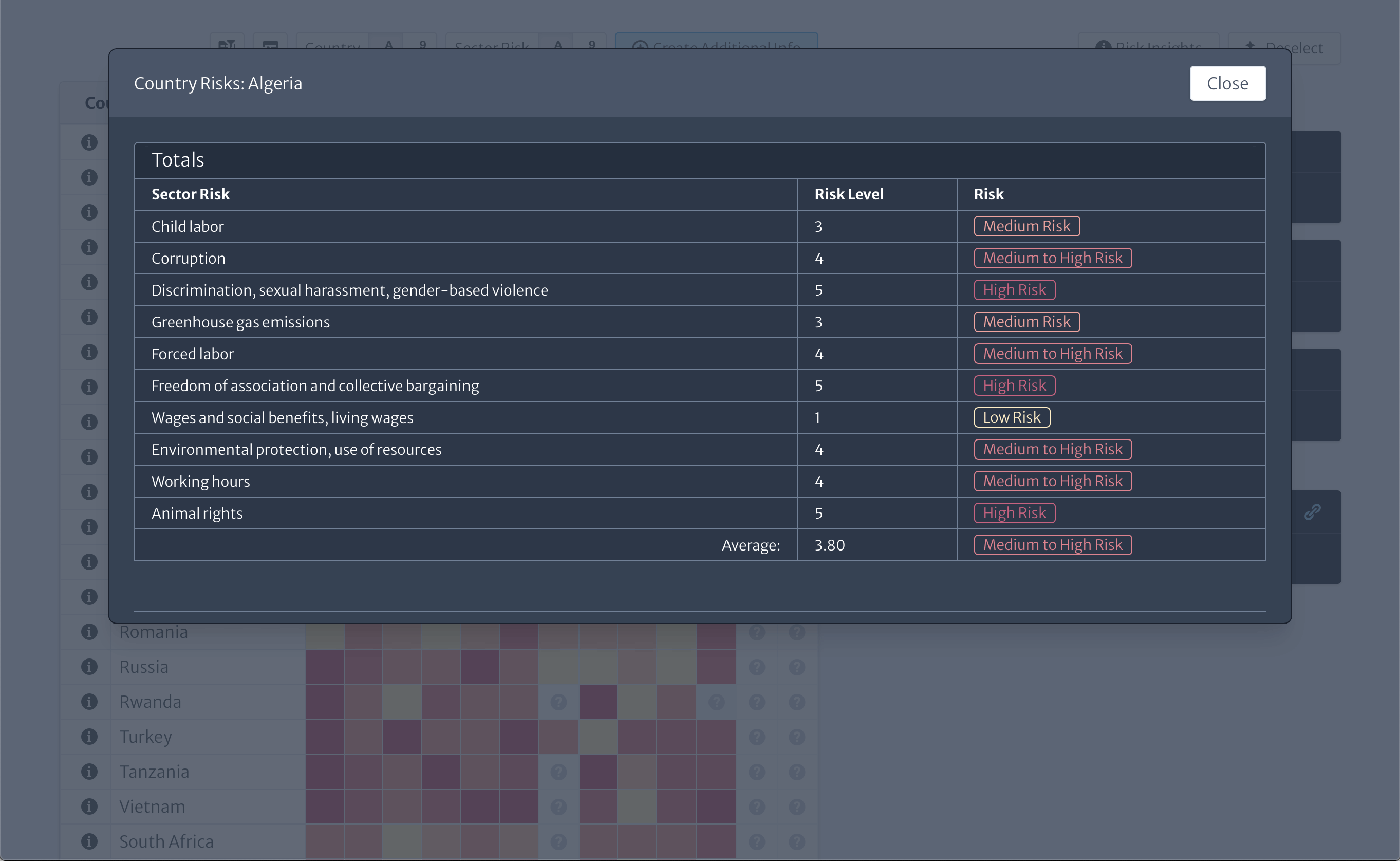Image resolution: width=1400 pixels, height=861 pixels.
Task: Open the info icon for Vietnam
Action: click(89, 807)
